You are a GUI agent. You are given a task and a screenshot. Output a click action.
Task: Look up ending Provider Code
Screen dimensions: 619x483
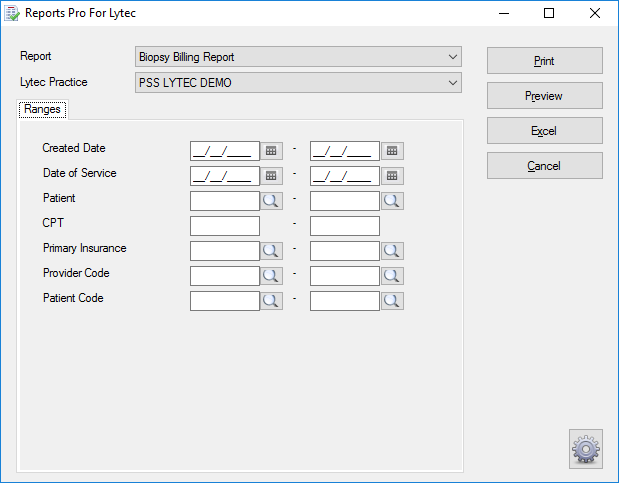coord(392,276)
